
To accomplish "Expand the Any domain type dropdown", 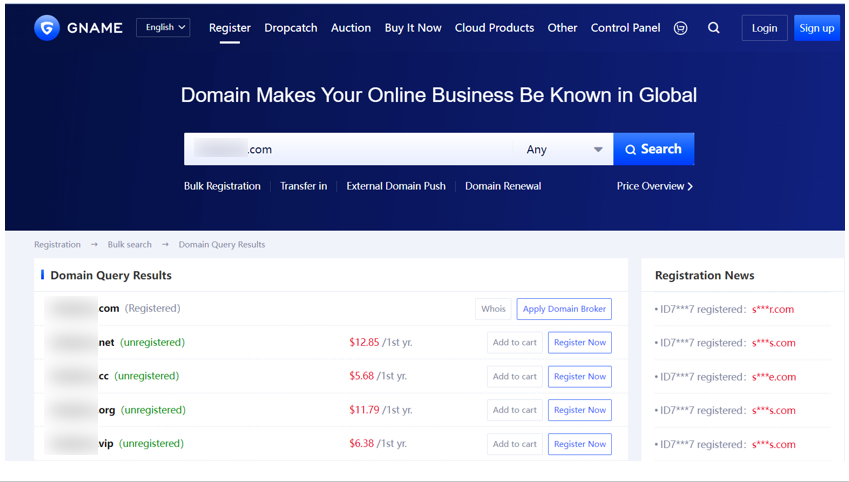I will pyautogui.click(x=564, y=149).
